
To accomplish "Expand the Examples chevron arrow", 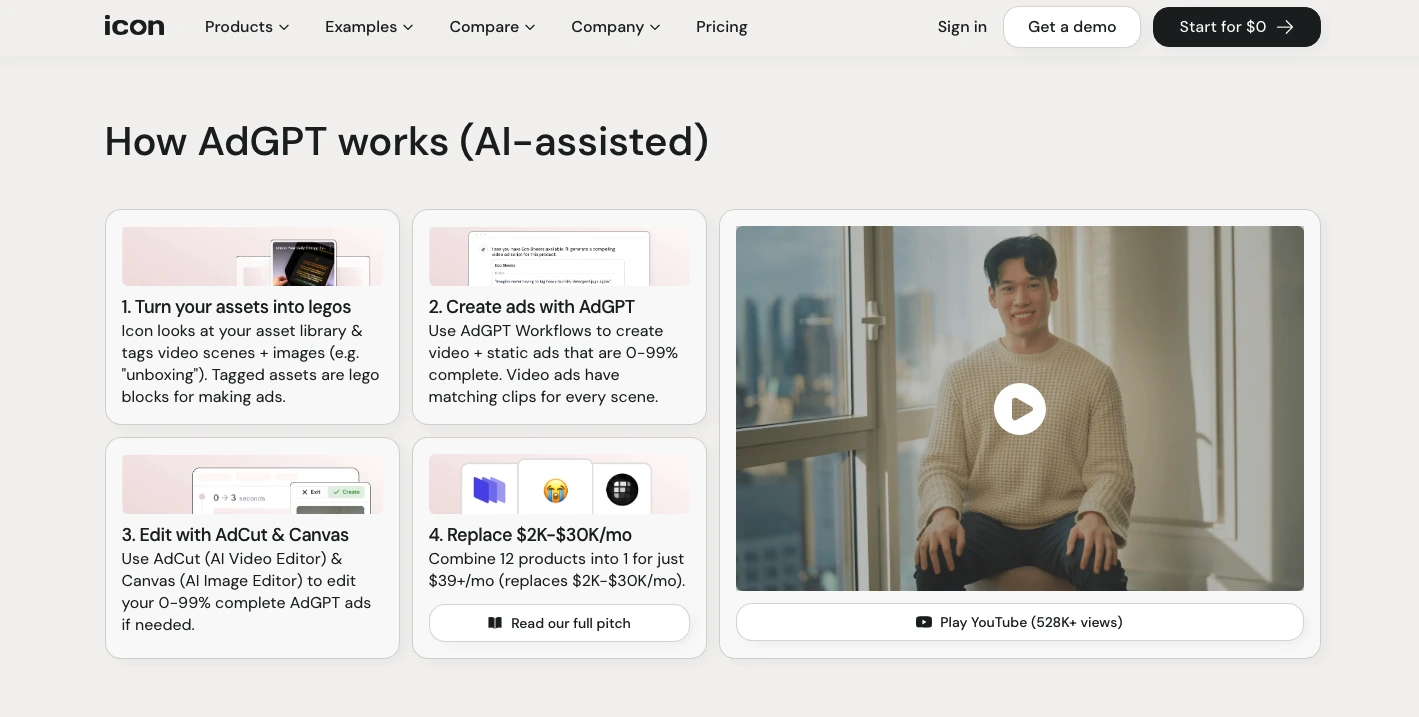I will click(x=408, y=27).
